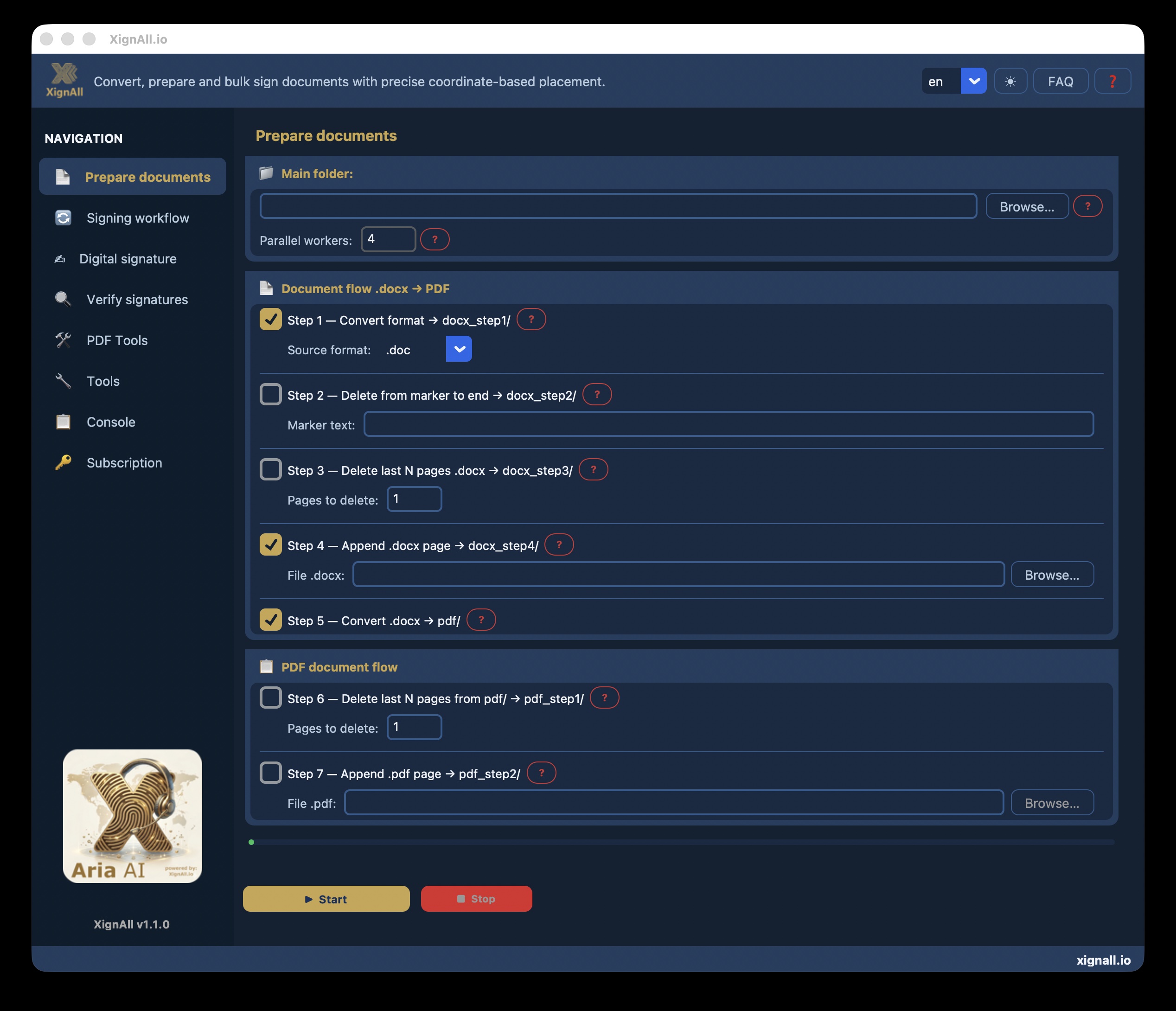Uncheck Step 1 Convert format checkbox

point(271,320)
